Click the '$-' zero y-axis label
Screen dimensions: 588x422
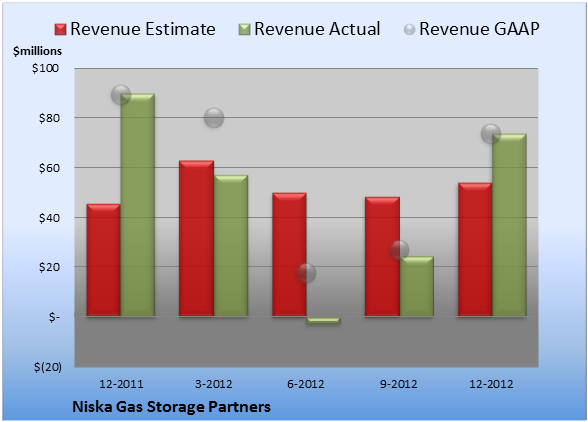point(54,317)
